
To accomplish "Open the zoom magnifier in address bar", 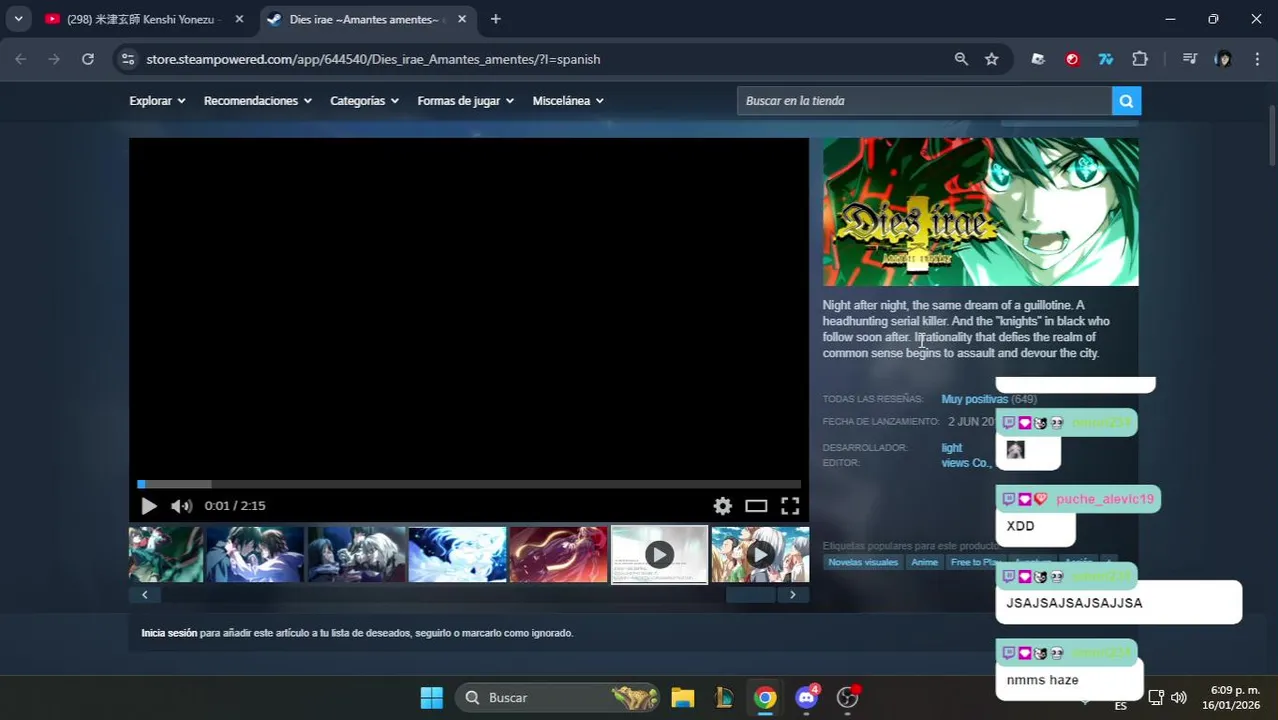I will [961, 59].
